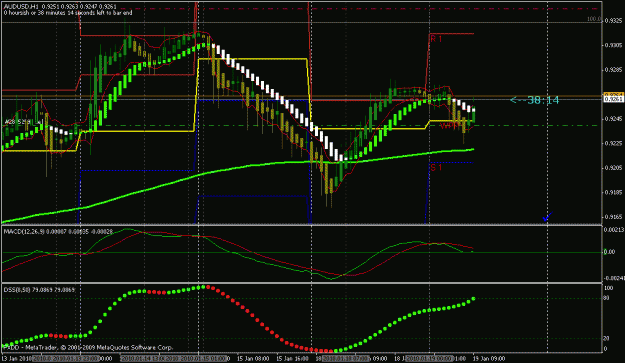This screenshot has height=363, width=625.
Task: Click price scale value 0.9305
Action: coord(614,45)
